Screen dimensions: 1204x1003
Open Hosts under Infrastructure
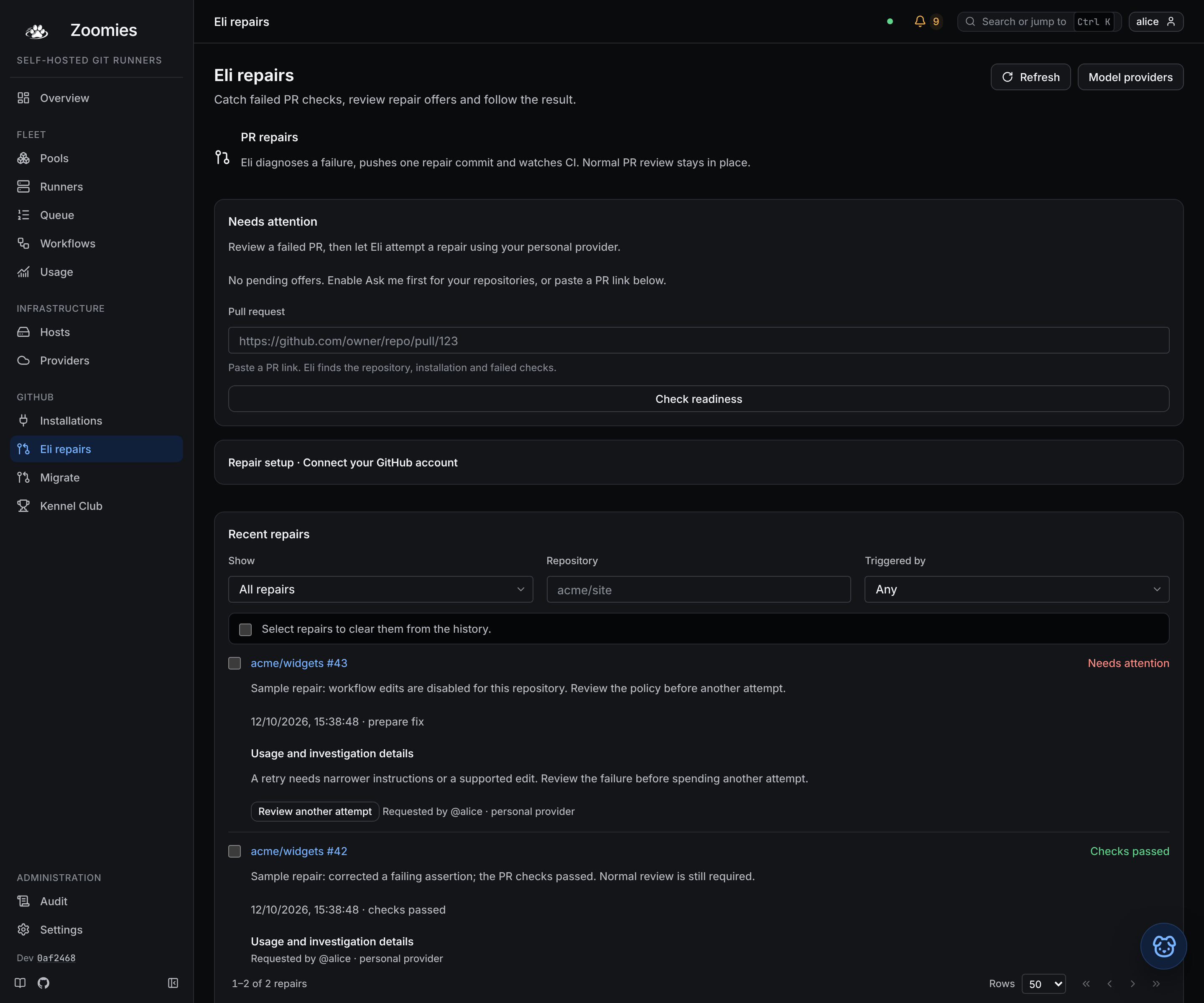(x=96, y=332)
